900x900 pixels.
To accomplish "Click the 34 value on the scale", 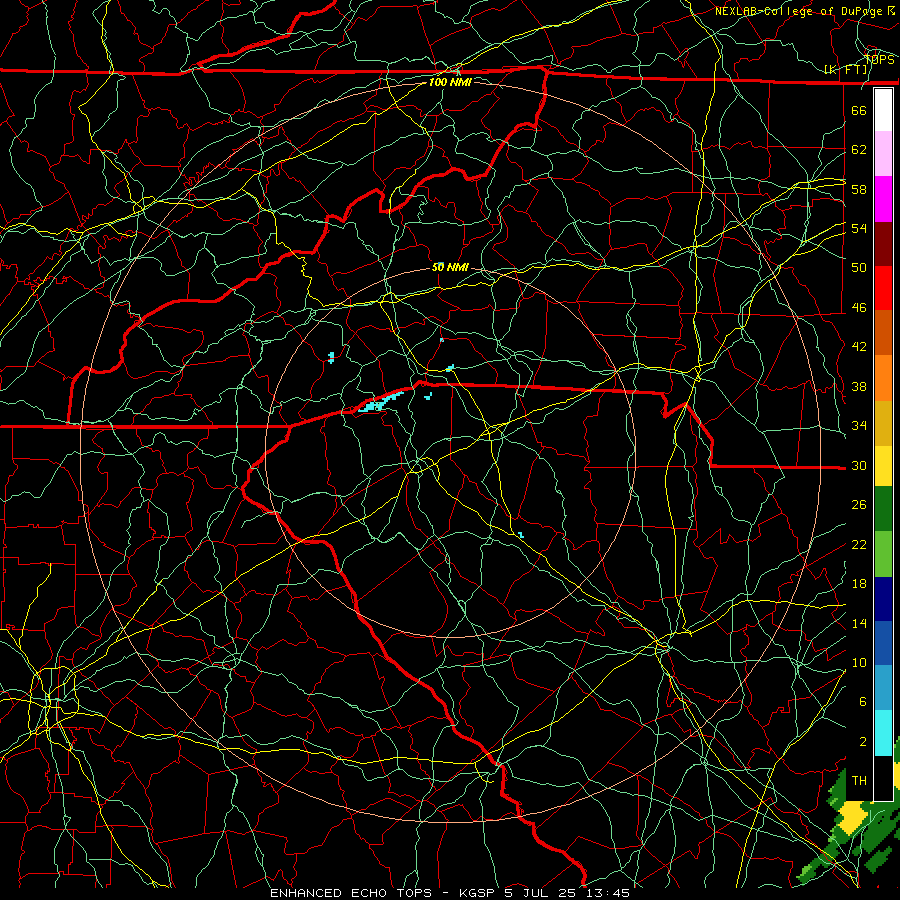I will click(x=859, y=426).
